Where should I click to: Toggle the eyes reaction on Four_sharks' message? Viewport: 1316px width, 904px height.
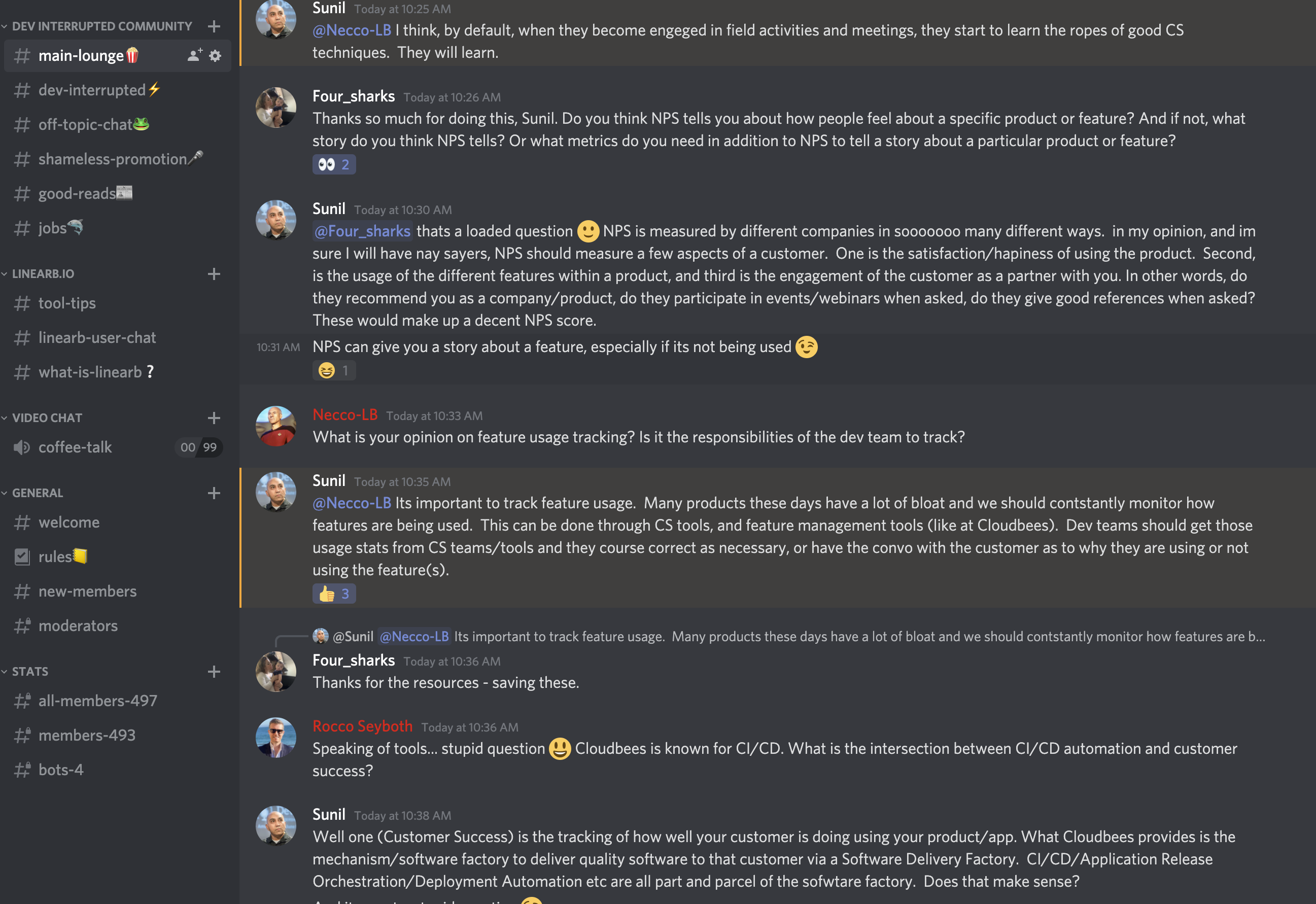[x=334, y=165]
